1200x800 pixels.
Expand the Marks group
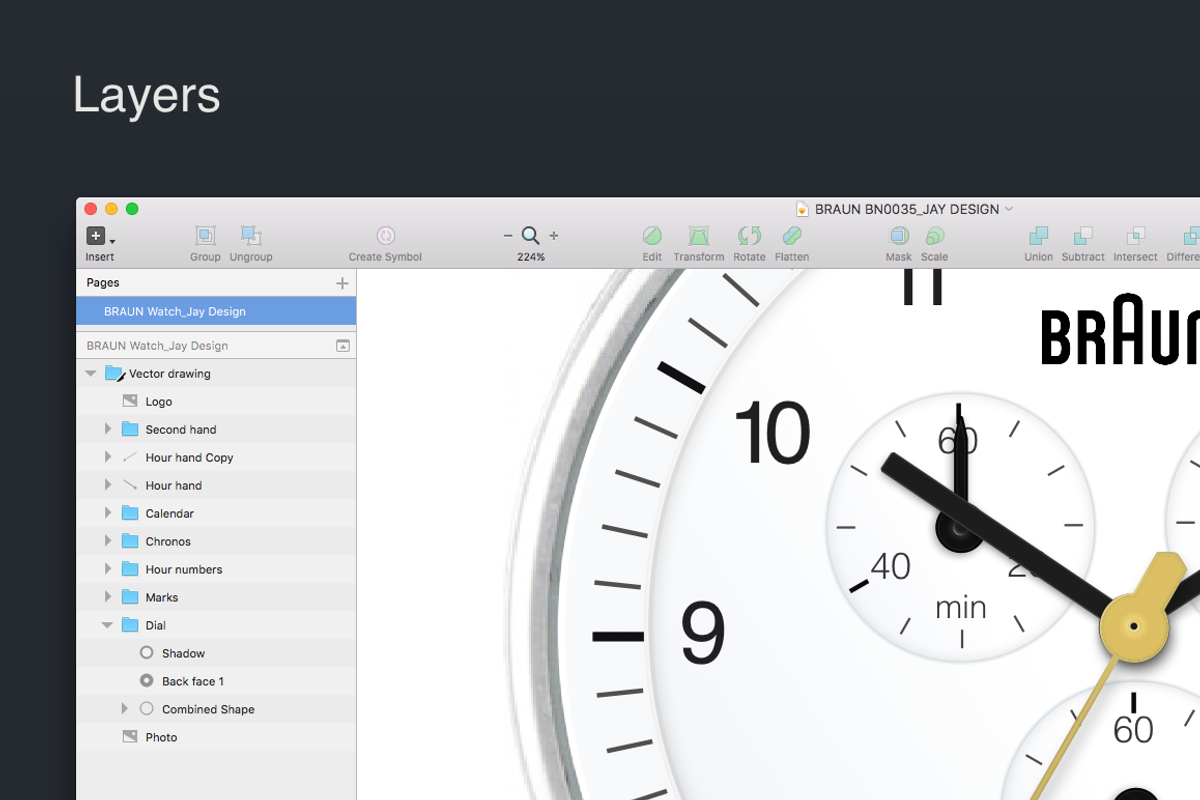[x=108, y=597]
